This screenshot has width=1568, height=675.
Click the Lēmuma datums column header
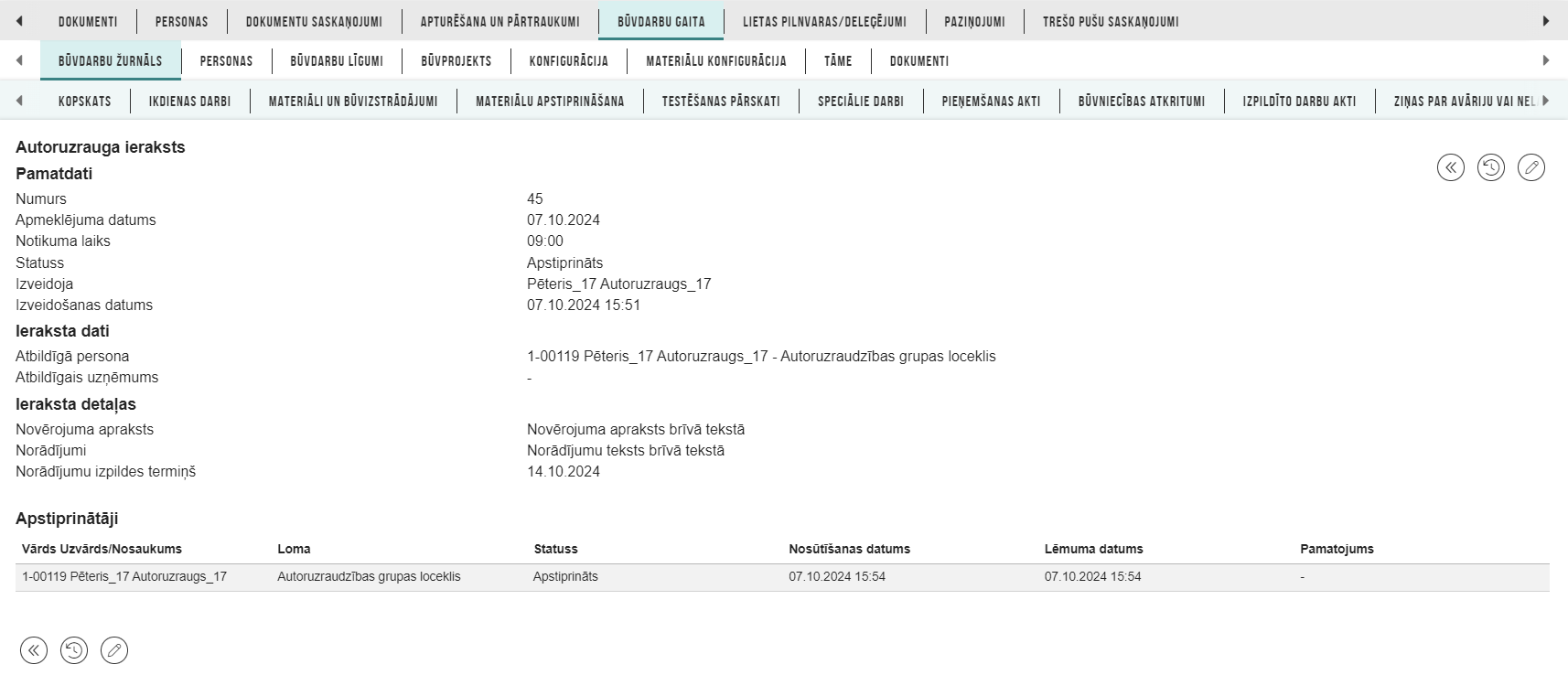(1093, 549)
